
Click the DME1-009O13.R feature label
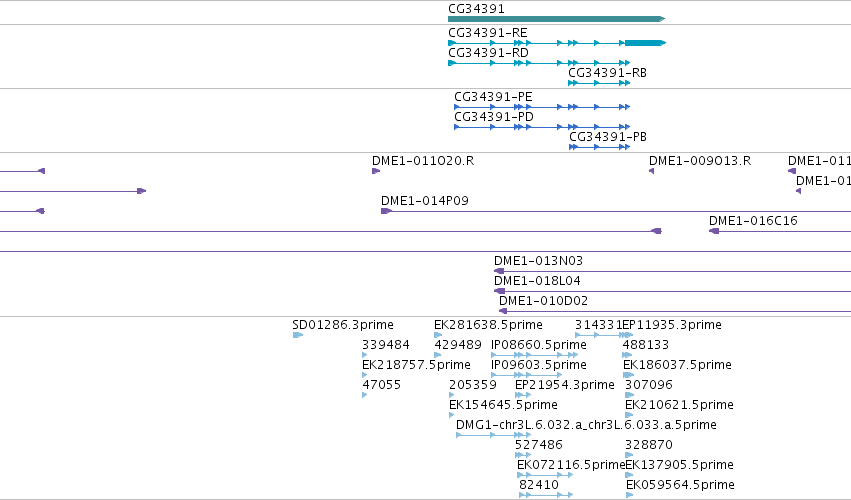(x=700, y=161)
